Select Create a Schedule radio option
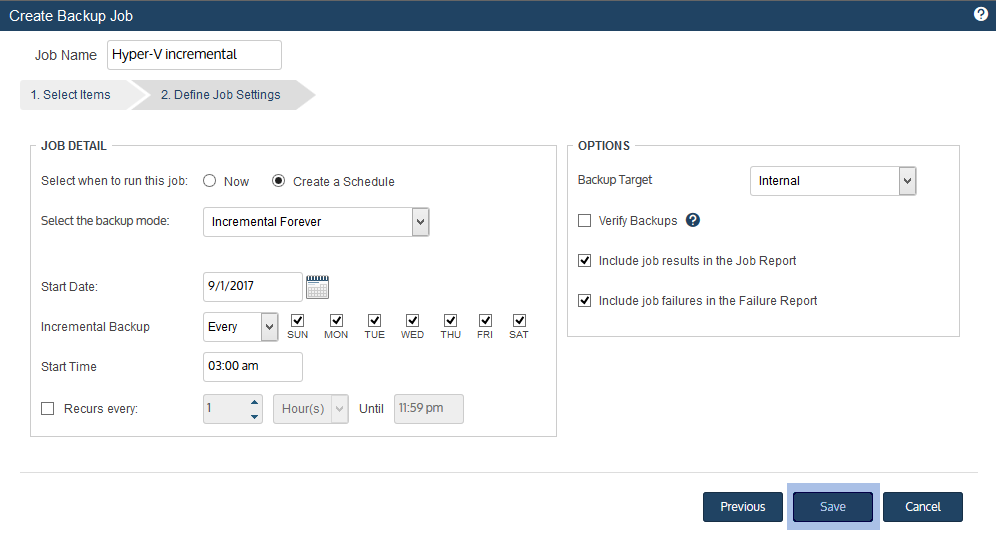996x541 pixels. point(278,181)
